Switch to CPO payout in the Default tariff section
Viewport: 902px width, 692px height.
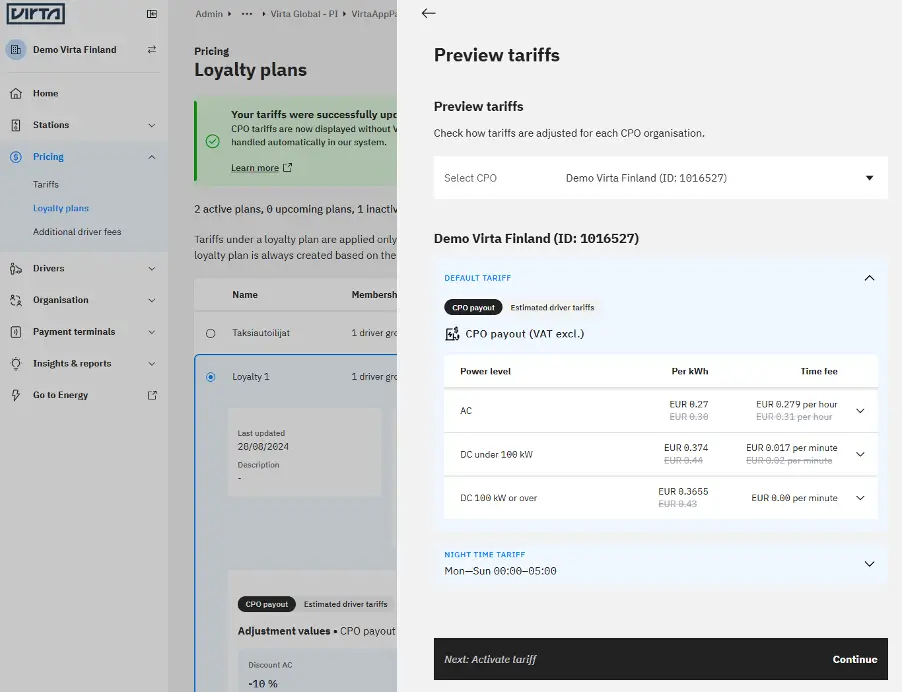click(x=473, y=308)
